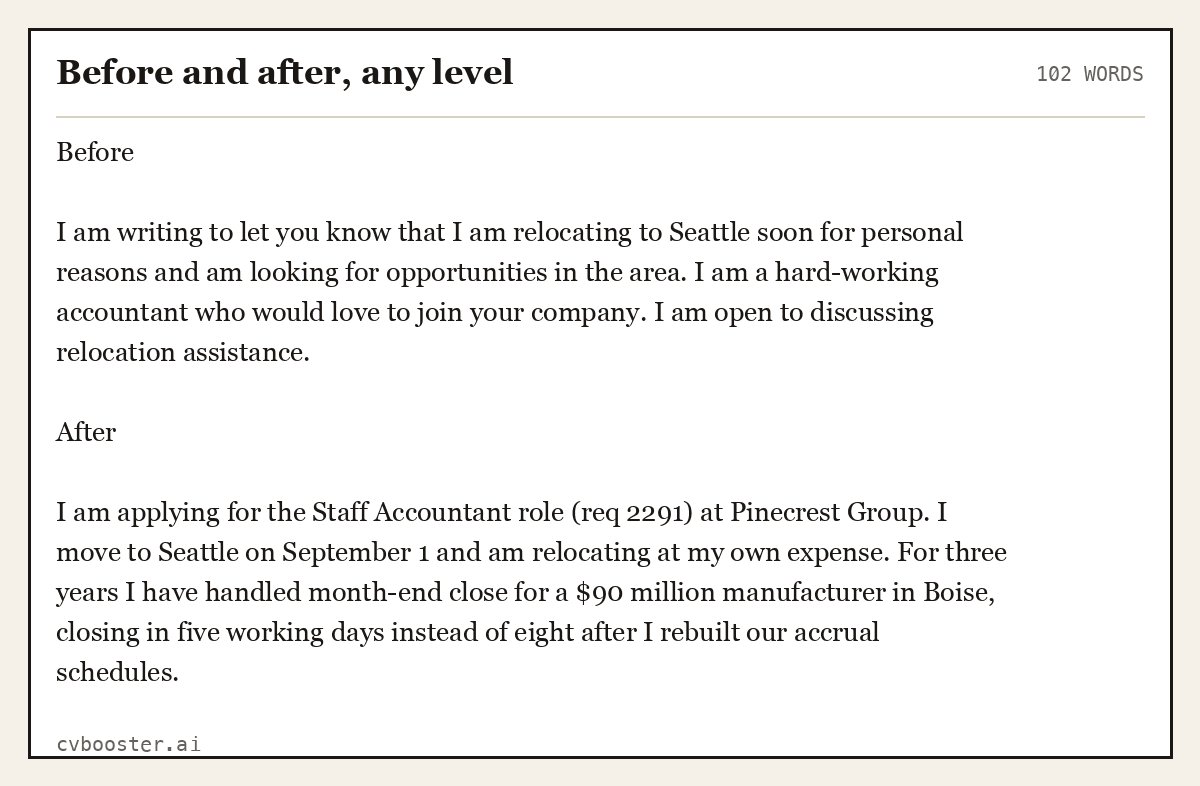Click 'relocation assistance.' in the Before text
The width and height of the screenshot is (1200, 786).
[x=183, y=352]
